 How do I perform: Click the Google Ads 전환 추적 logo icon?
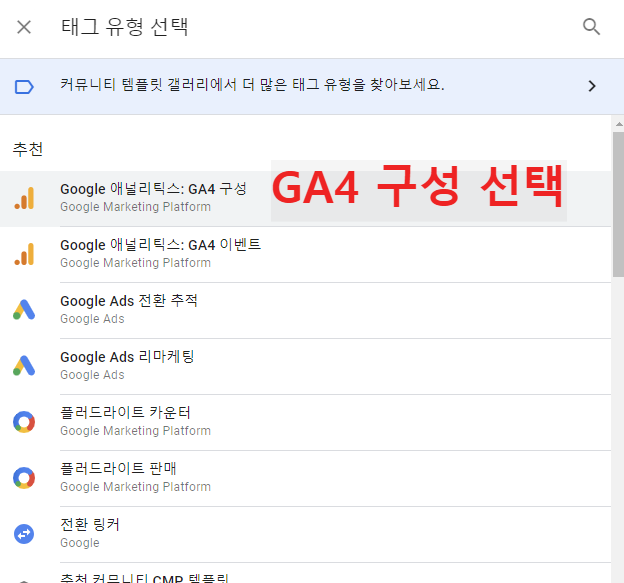(24, 310)
